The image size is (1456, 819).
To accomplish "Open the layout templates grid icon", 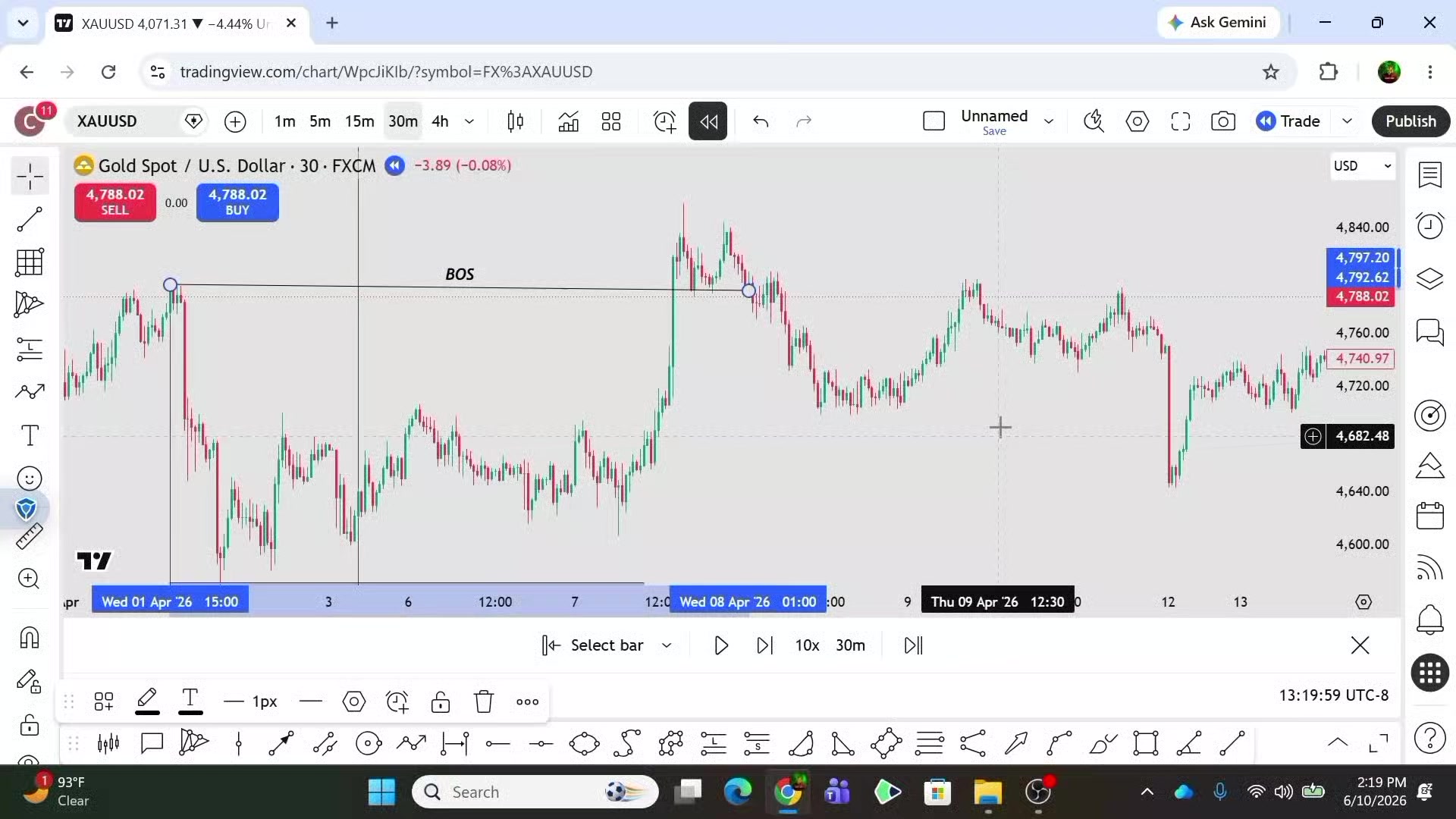I will [x=611, y=121].
